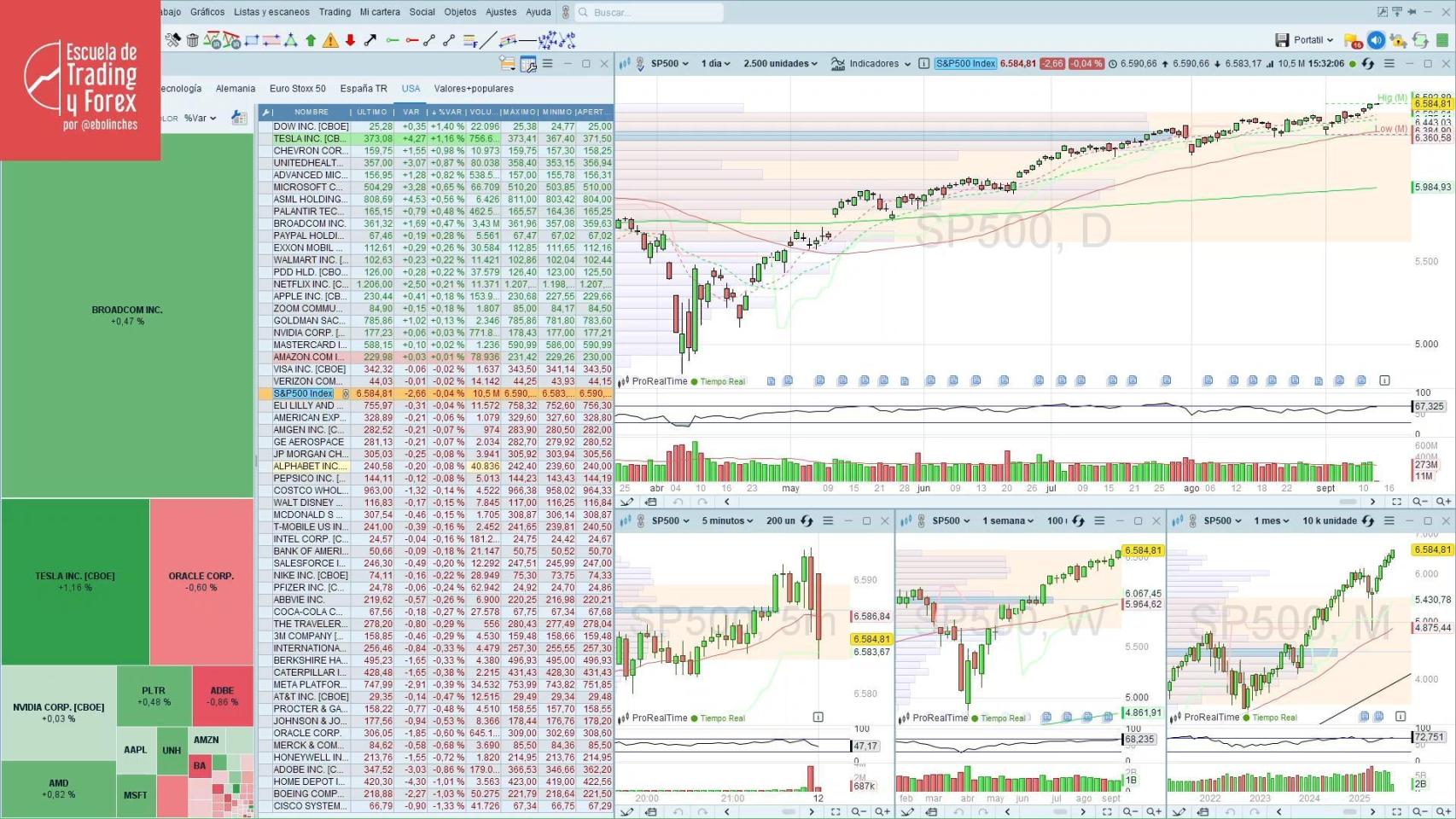1456x819 pixels.
Task: Click the save workspace floppy disk icon
Action: click(1282, 40)
